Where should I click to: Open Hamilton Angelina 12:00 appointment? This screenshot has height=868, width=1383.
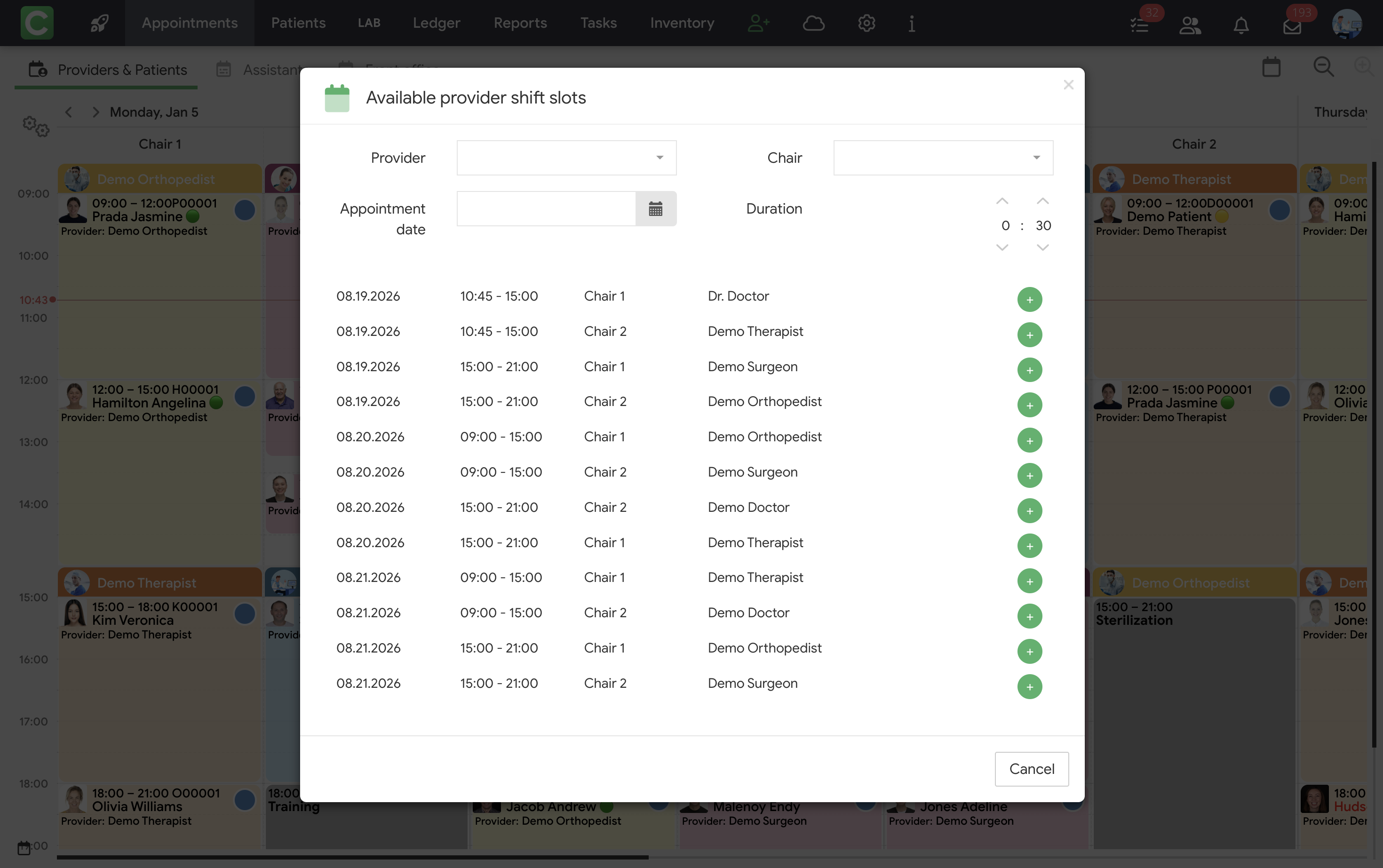[159, 472]
